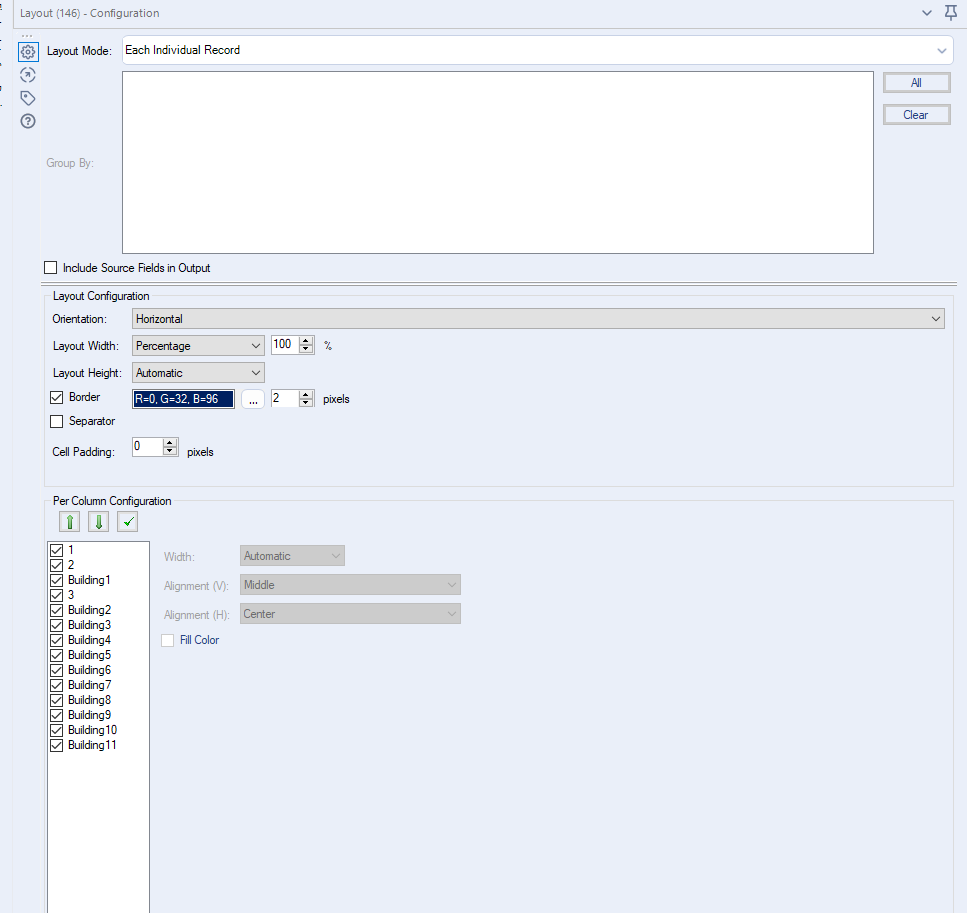Screen dimensions: 967x913
Task: Click the All button for Group By fields
Action: click(x=915, y=82)
